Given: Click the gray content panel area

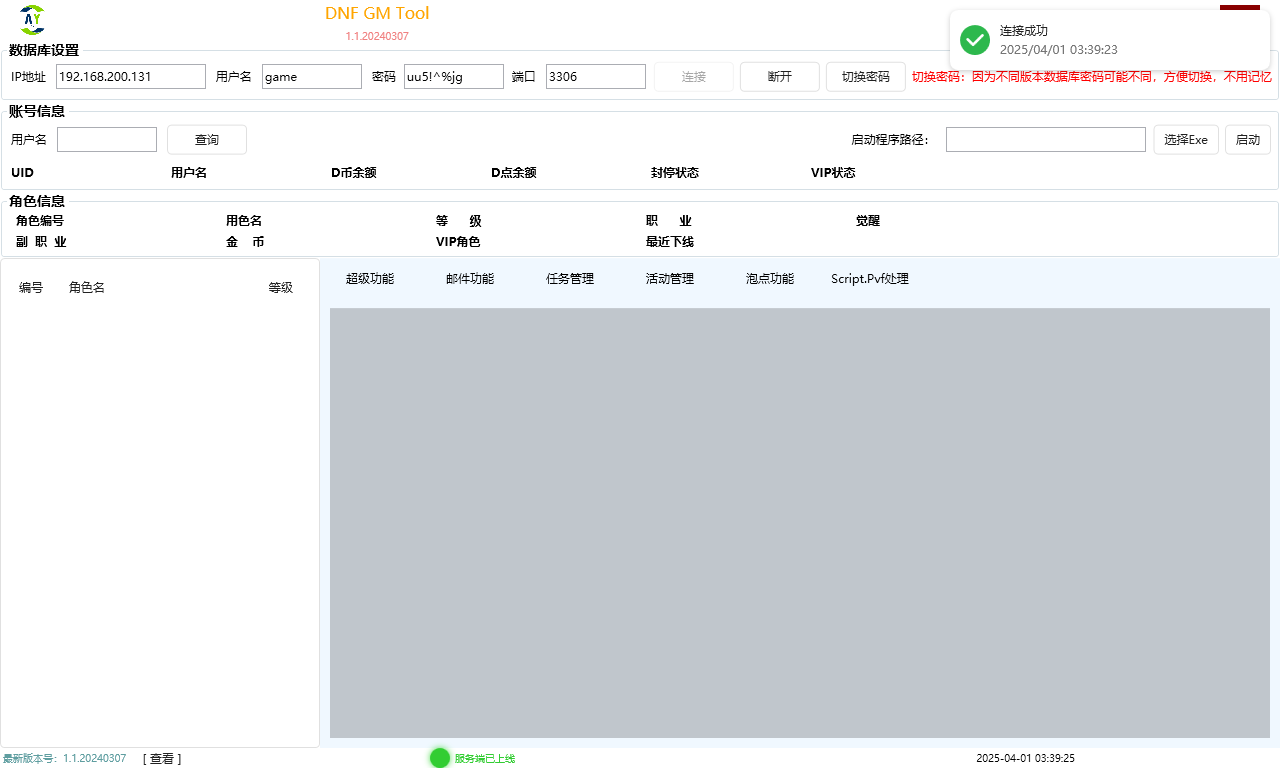Looking at the screenshot, I should pyautogui.click(x=800, y=523).
